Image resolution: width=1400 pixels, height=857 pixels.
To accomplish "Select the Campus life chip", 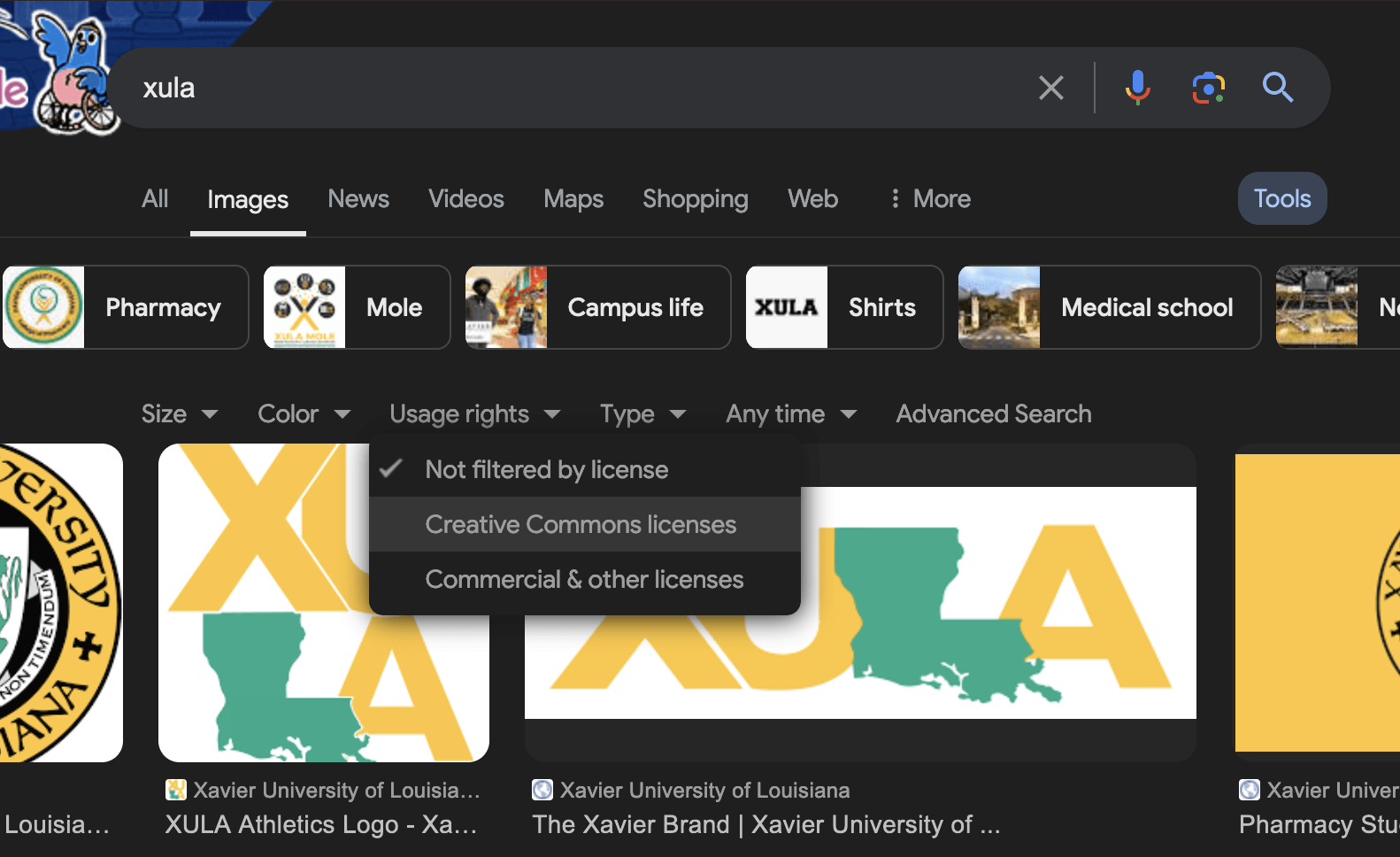I will click(x=598, y=307).
